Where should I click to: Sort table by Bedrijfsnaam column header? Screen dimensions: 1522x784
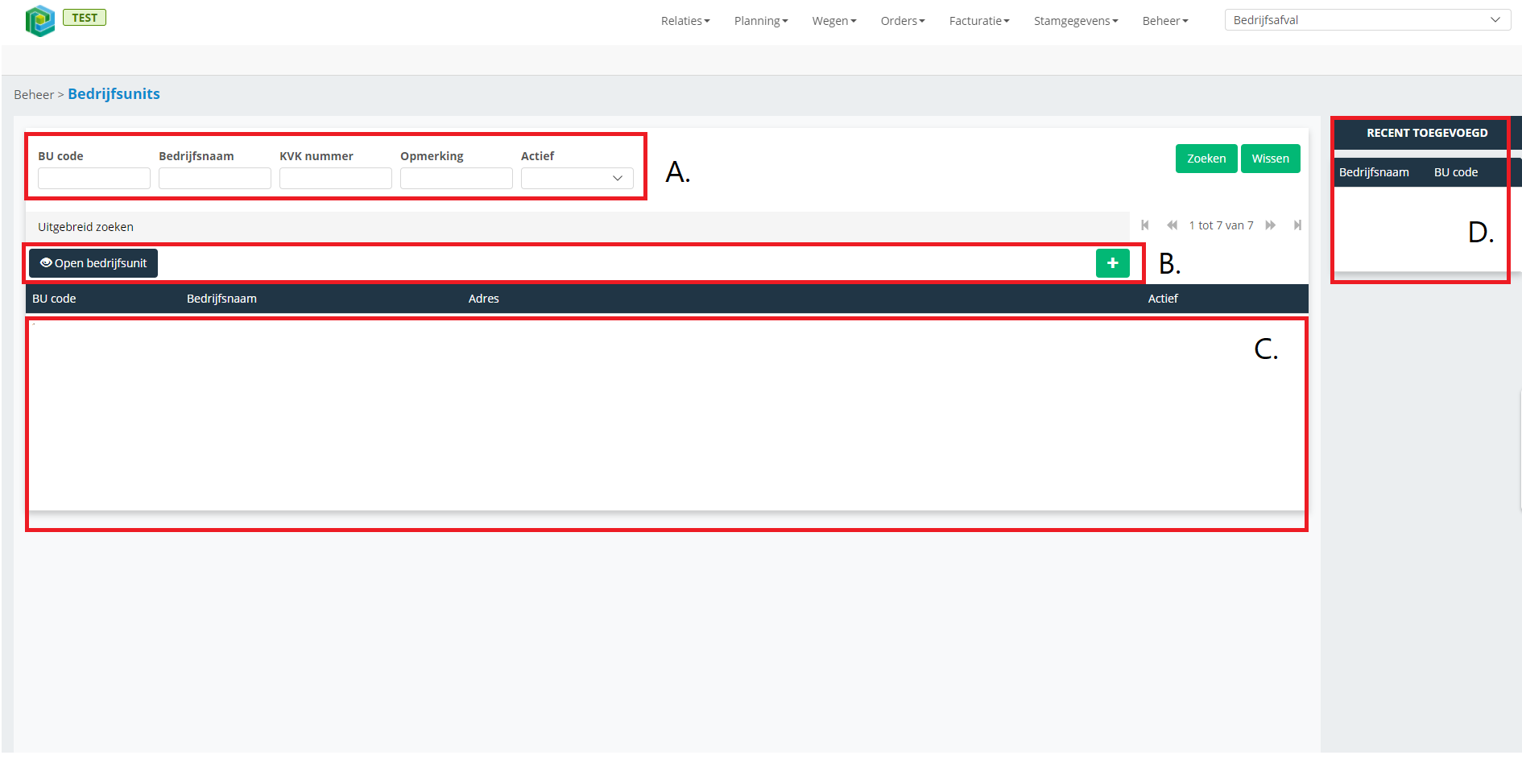tap(221, 299)
